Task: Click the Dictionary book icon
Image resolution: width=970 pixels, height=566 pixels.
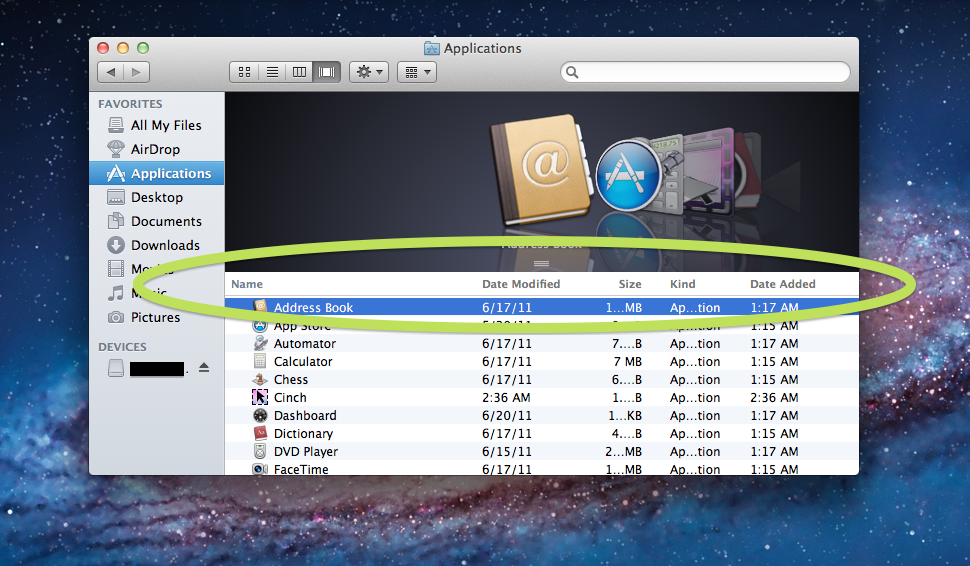Action: [260, 433]
